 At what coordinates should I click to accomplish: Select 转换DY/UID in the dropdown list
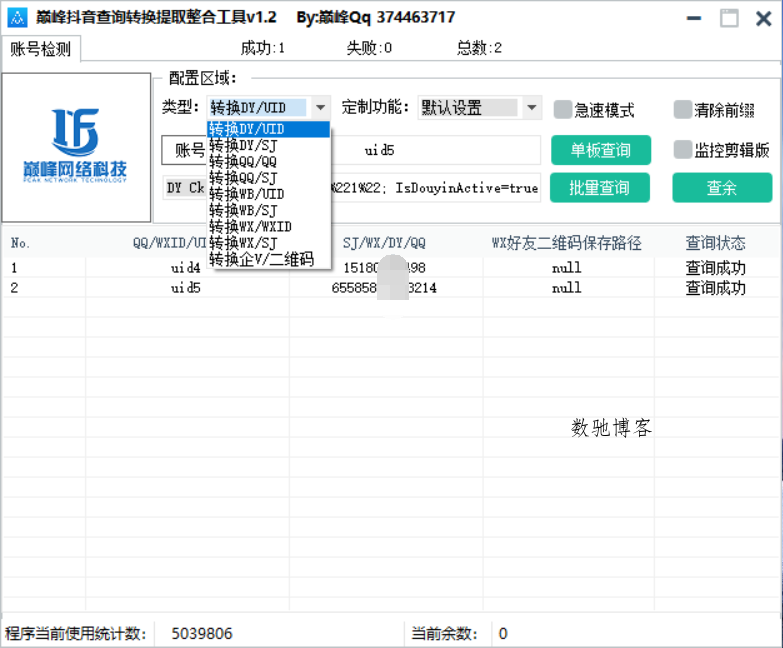click(269, 129)
